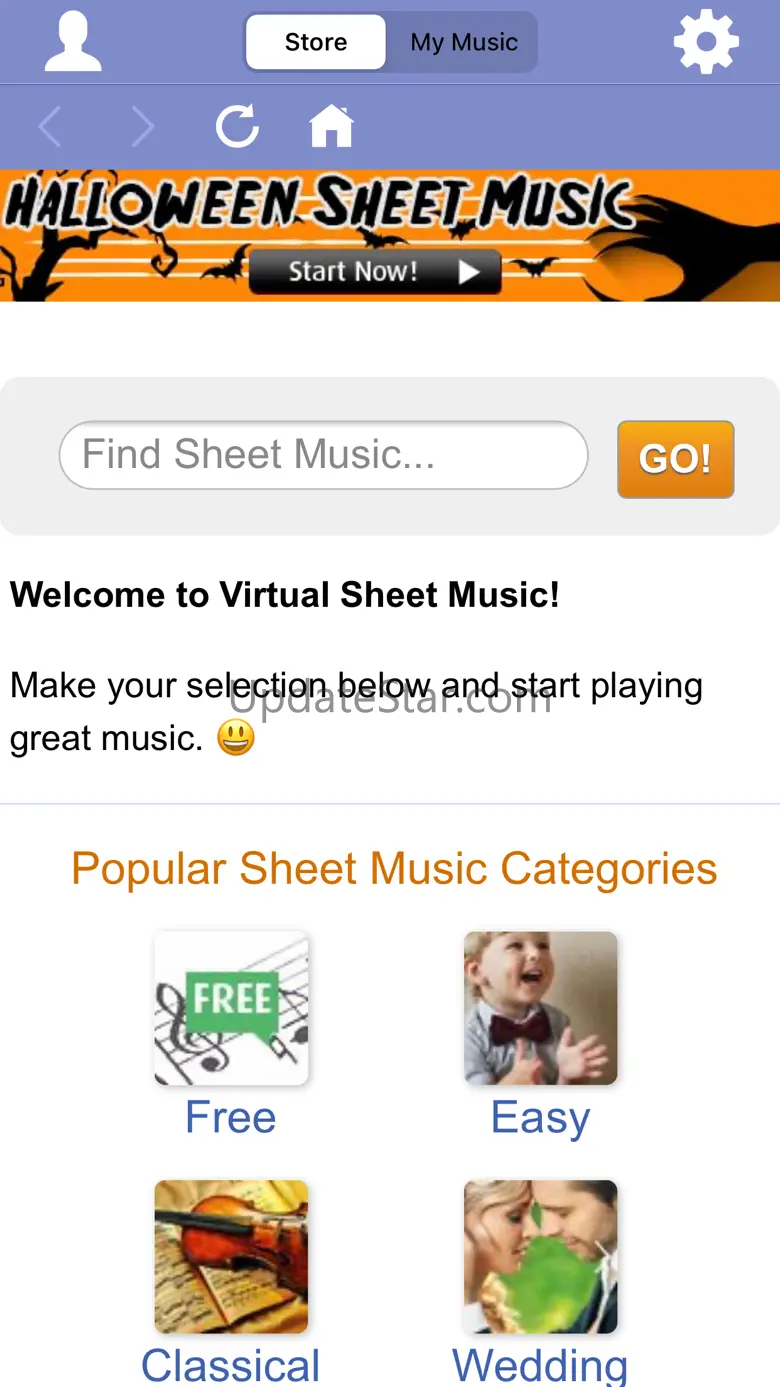Follow the Free category text link
780x1387 pixels.
coord(231,1117)
